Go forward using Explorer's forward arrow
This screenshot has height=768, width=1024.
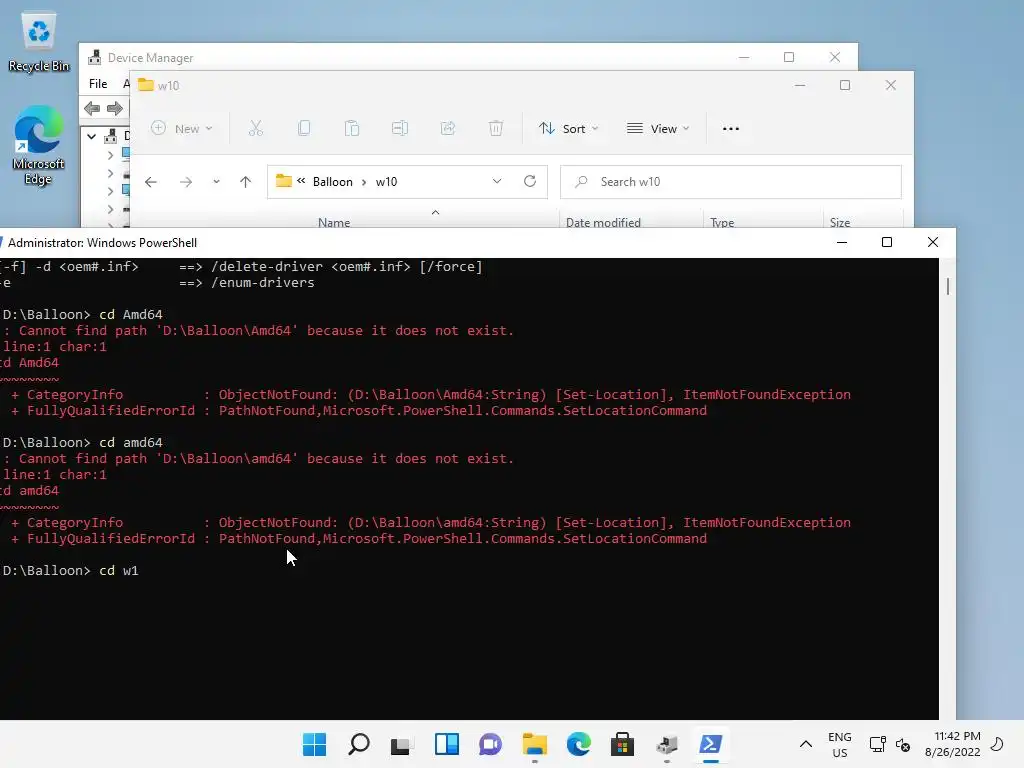coord(186,182)
